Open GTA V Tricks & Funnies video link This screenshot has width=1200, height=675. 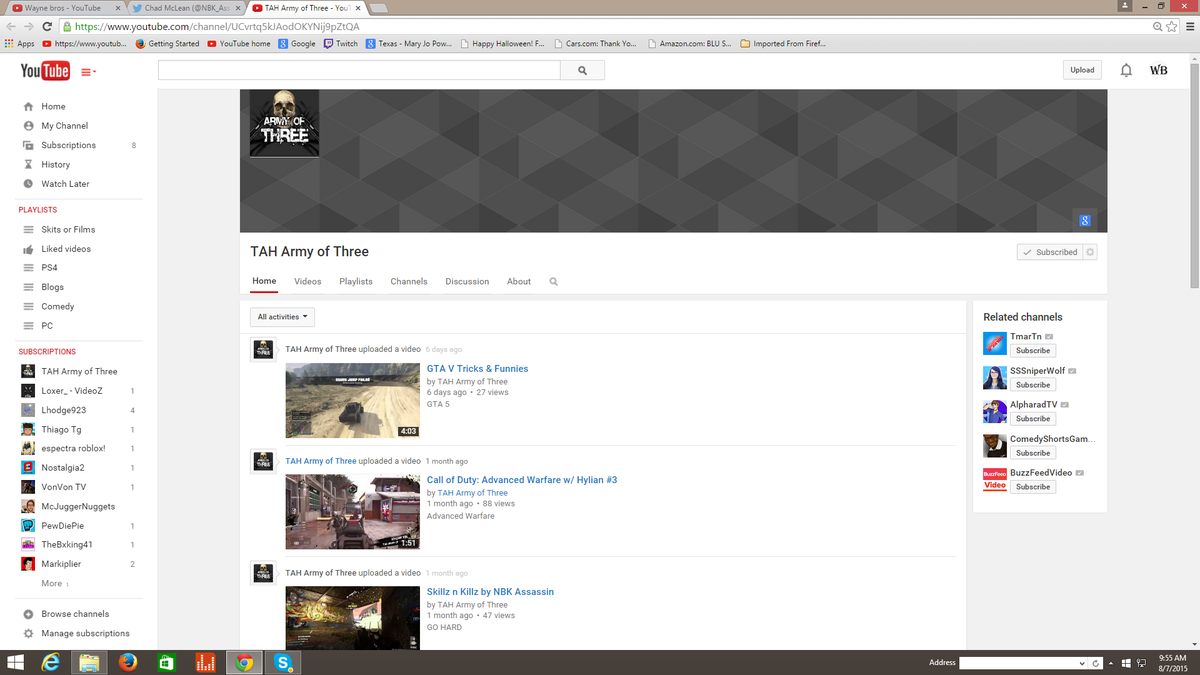(x=477, y=369)
